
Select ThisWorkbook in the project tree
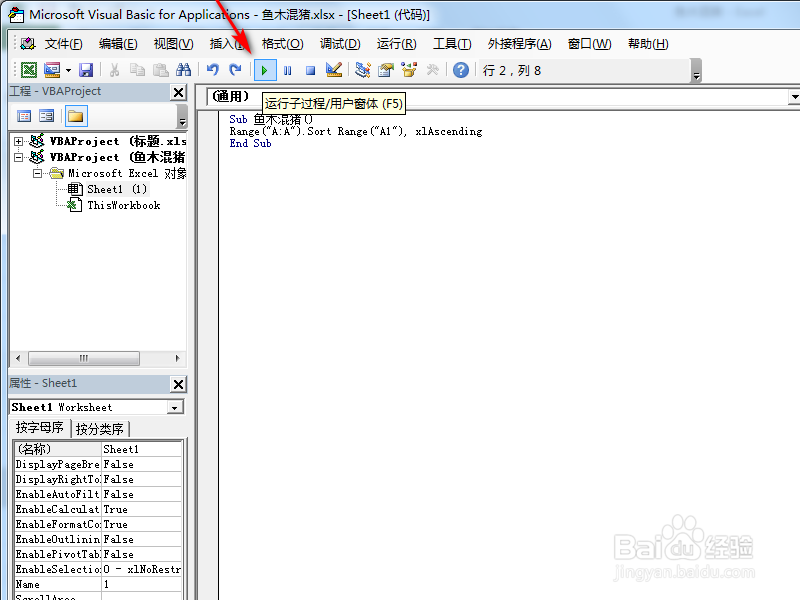[123, 205]
